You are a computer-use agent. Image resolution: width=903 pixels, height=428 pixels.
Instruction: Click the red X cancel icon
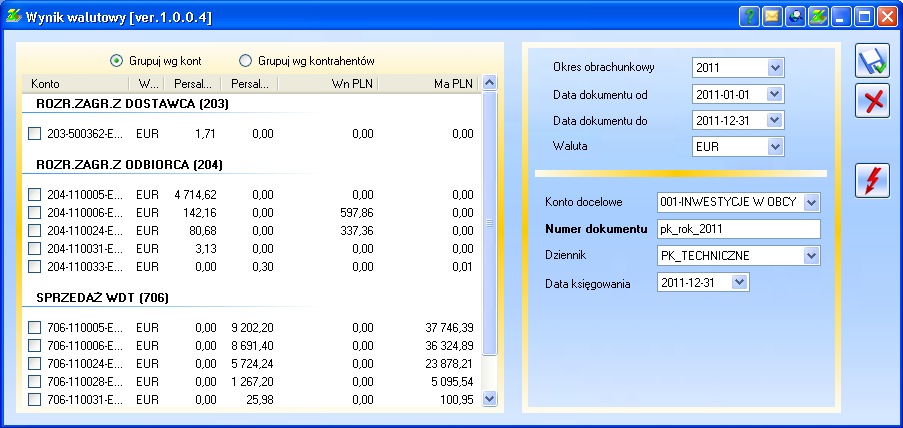click(x=872, y=101)
